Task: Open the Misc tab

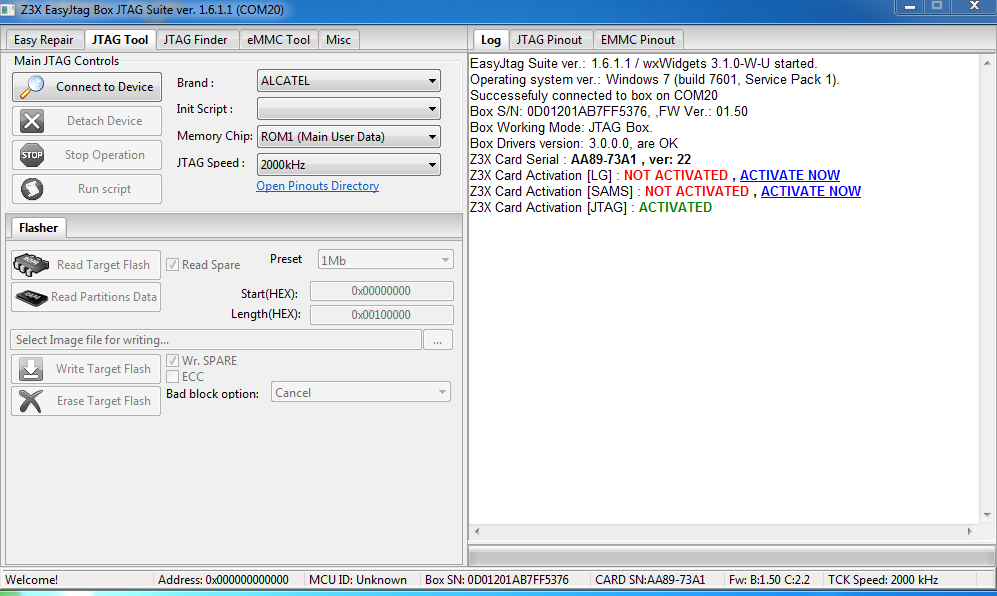Action: click(x=338, y=40)
